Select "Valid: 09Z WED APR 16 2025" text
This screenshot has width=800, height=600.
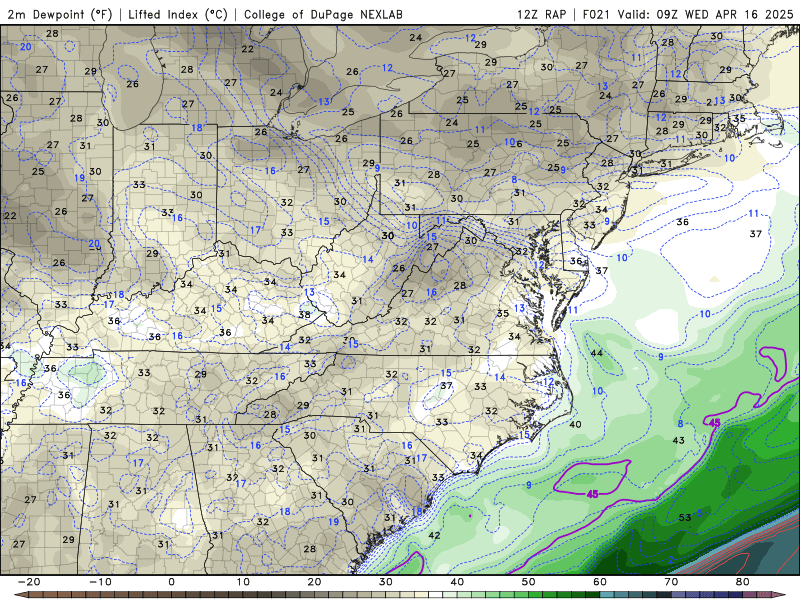tap(705, 14)
